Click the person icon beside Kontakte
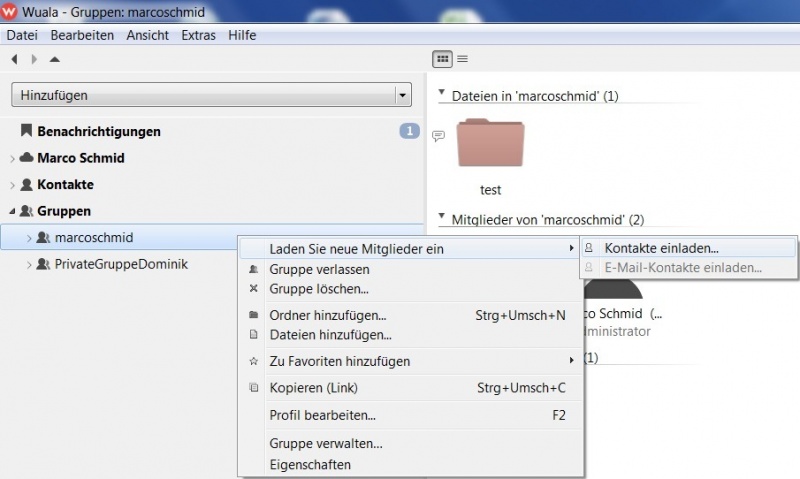The height and width of the screenshot is (479, 800). click(x=27, y=184)
